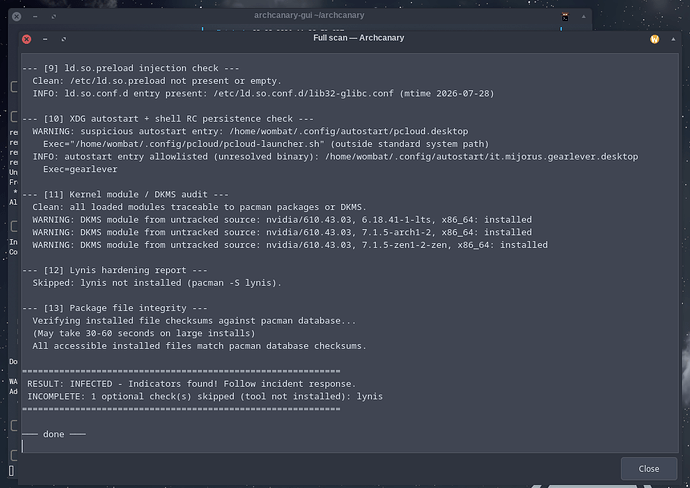Place cursor on the empty last line of scan output
Viewport: 690px width, 488px height.
(x=350, y=447)
